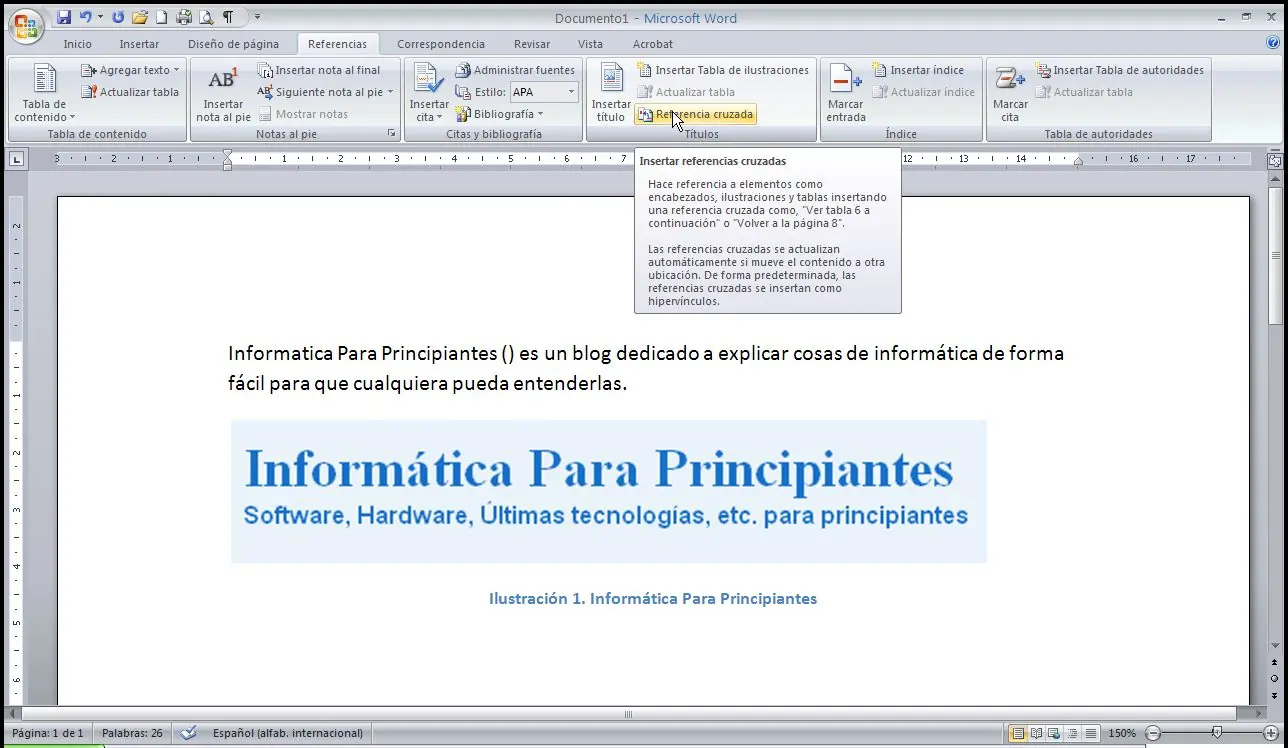Go to the Correspondencia tab

pos(441,44)
